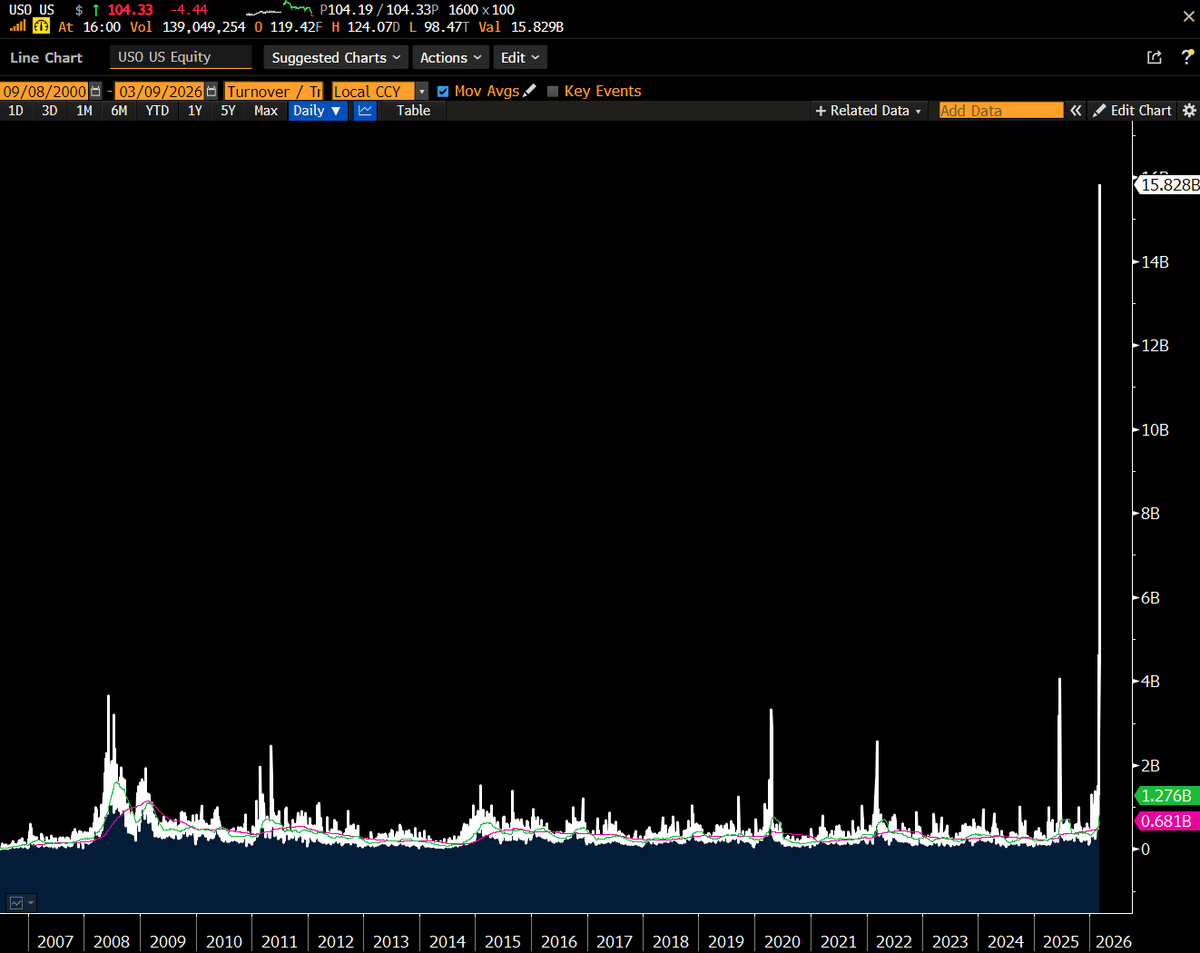Switch to the Table view tab

pyautogui.click(x=412, y=110)
